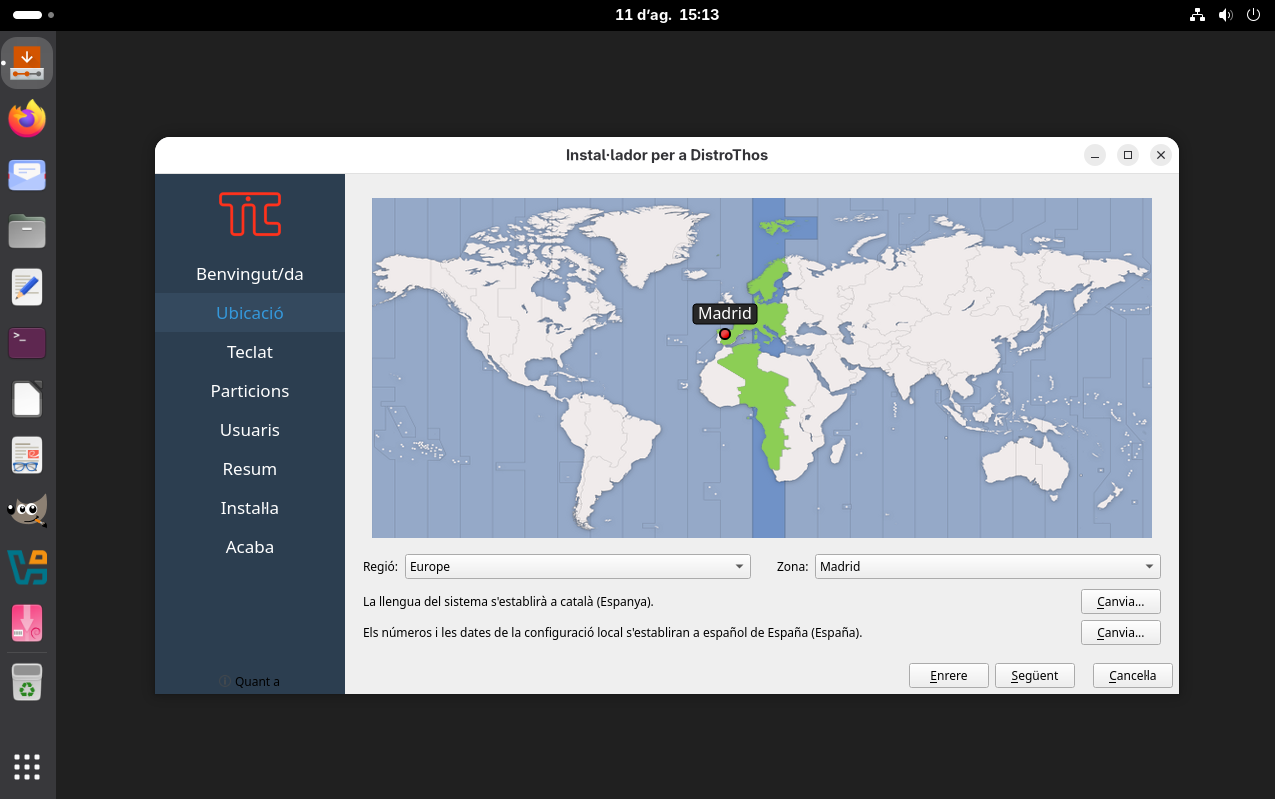Show applications grid

pyautogui.click(x=27, y=767)
